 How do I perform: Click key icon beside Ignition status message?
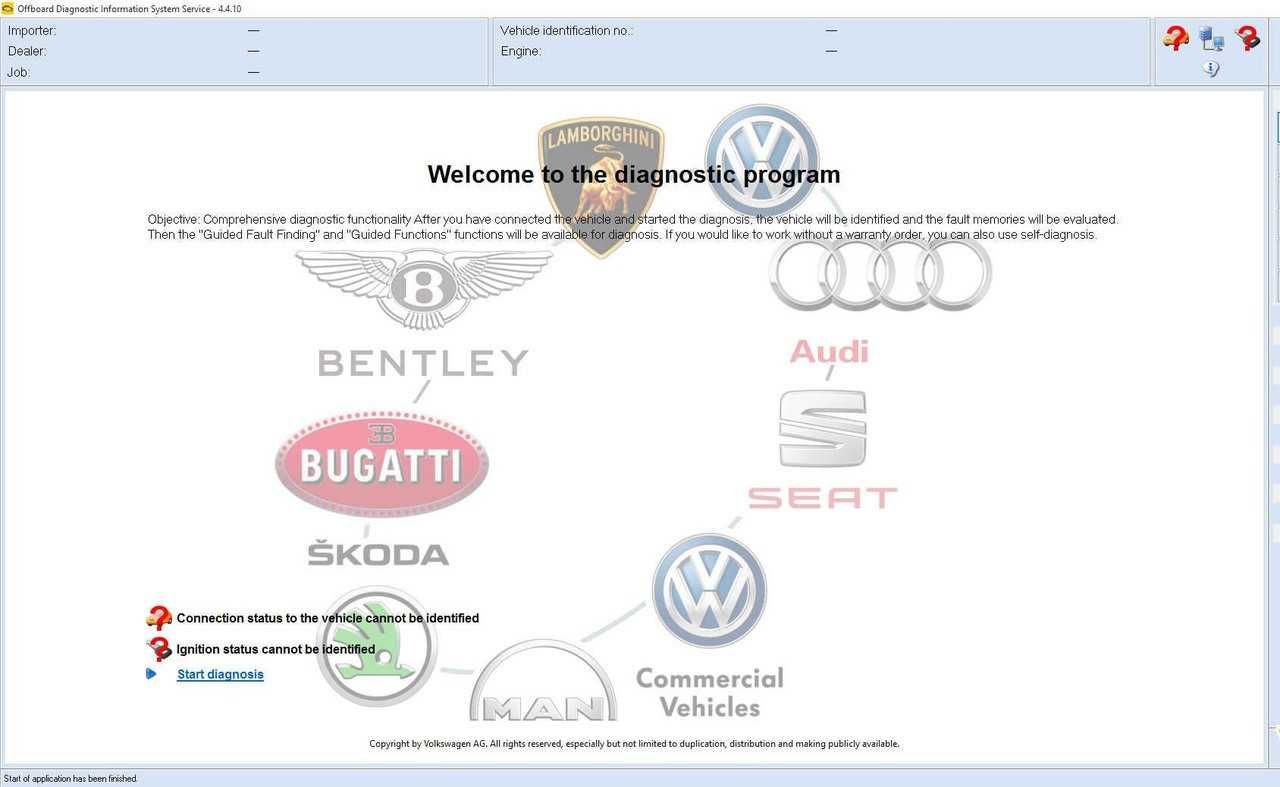(159, 649)
